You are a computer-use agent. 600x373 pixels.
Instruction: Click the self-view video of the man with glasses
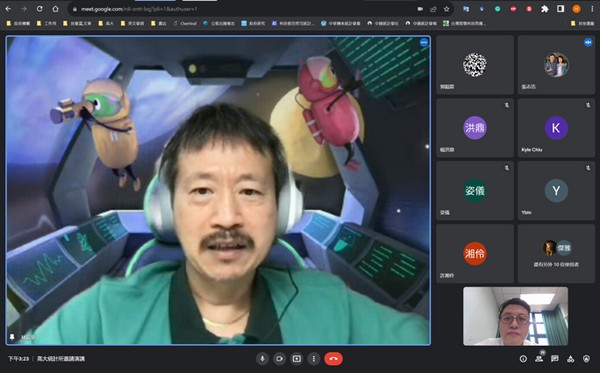click(x=515, y=316)
